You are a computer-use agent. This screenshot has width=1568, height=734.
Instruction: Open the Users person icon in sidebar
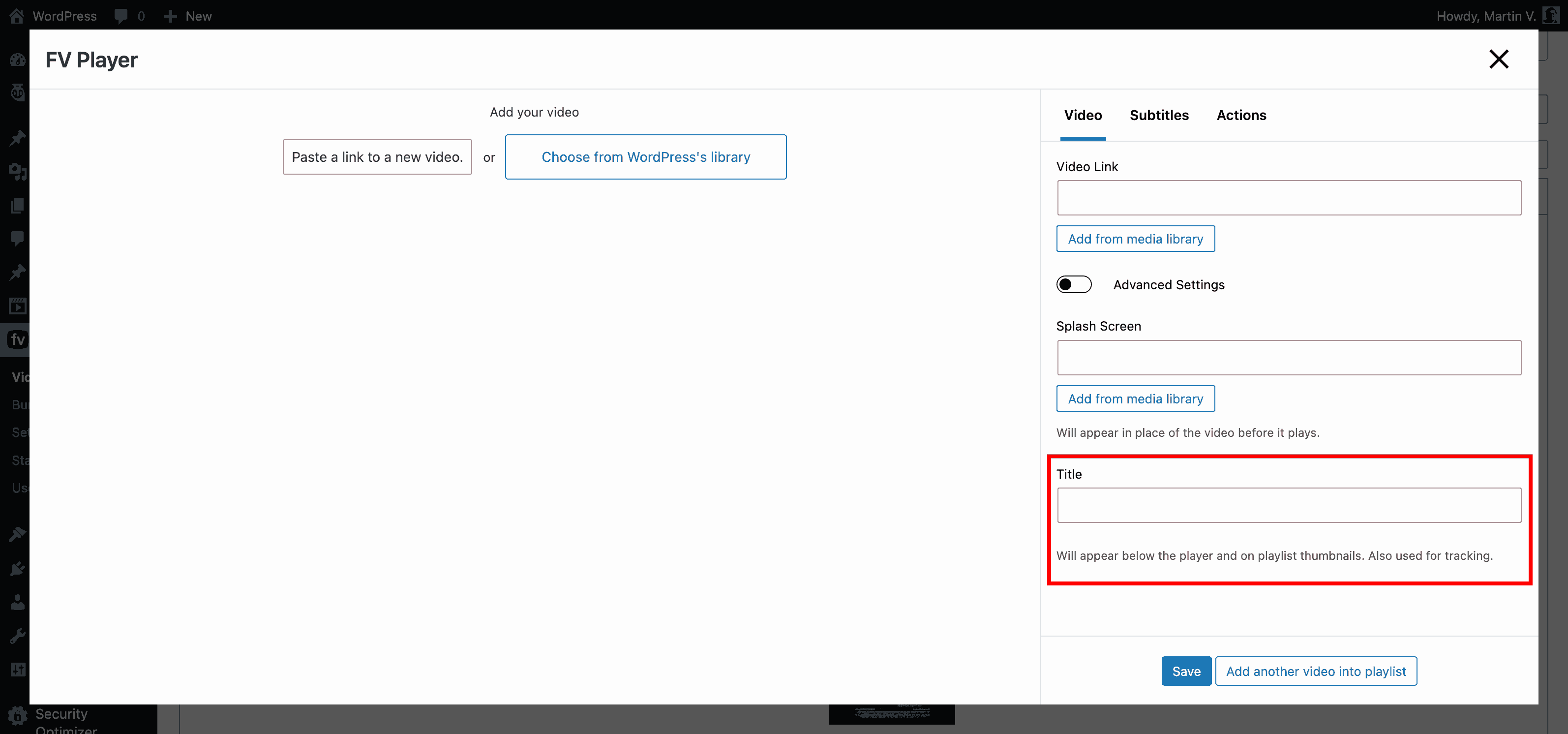tap(18, 602)
